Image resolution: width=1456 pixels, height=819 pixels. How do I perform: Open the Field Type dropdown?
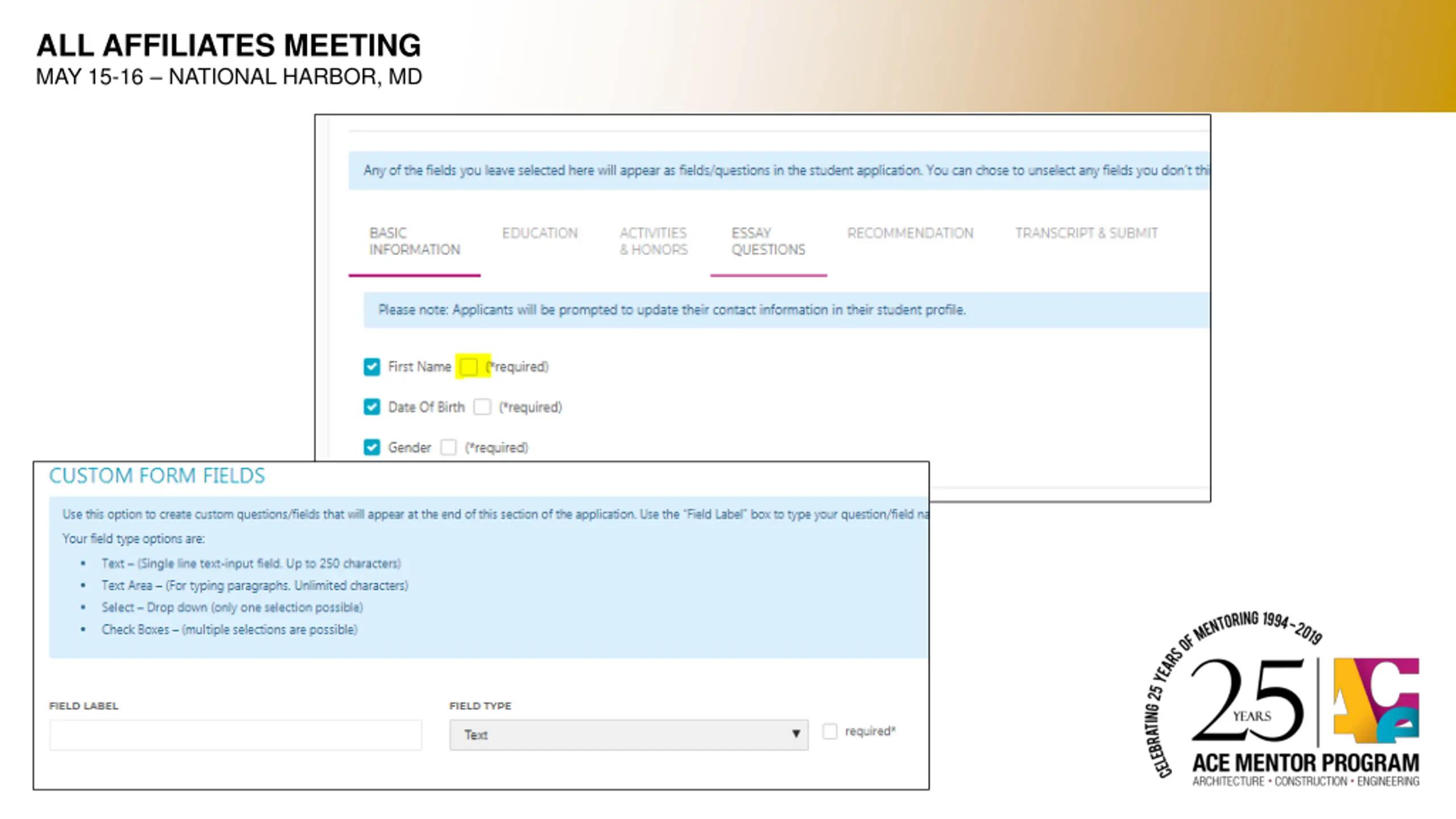coord(628,735)
